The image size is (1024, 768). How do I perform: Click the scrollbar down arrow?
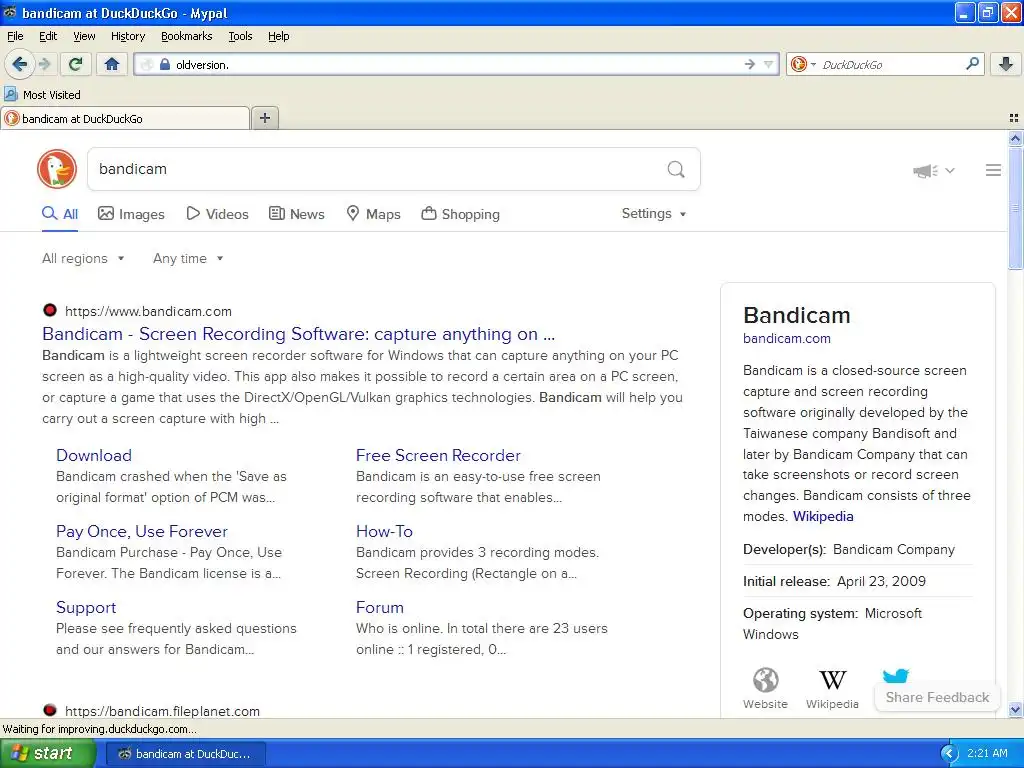point(1015,709)
